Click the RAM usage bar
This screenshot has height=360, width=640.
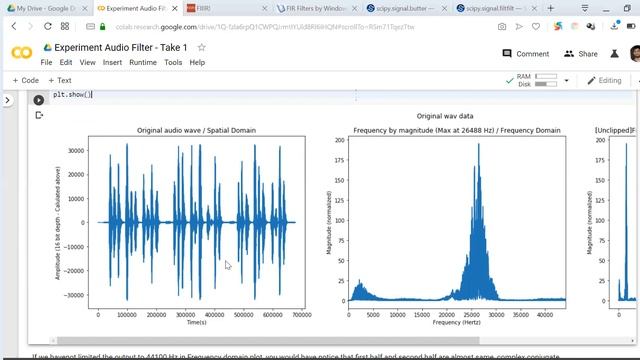click(x=546, y=76)
